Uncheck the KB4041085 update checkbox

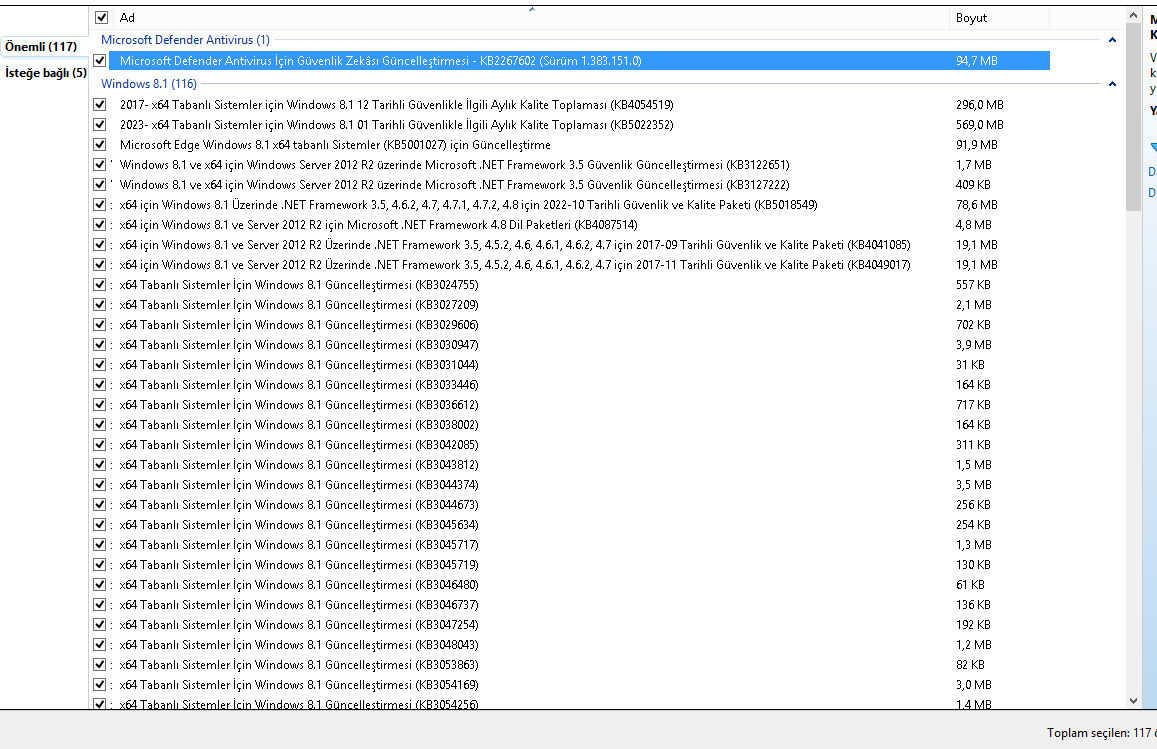100,244
